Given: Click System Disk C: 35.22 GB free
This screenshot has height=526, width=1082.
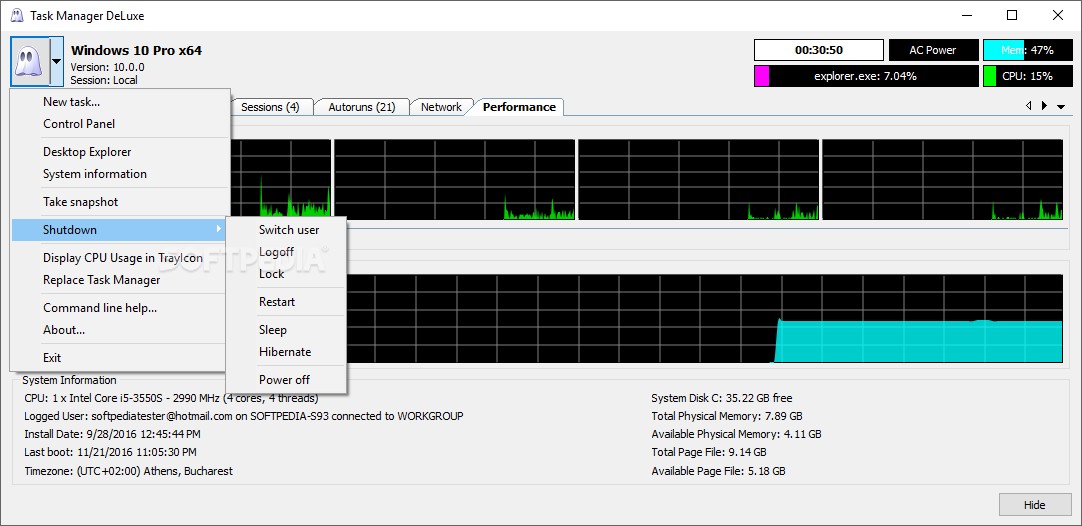Looking at the screenshot, I should 722,398.
